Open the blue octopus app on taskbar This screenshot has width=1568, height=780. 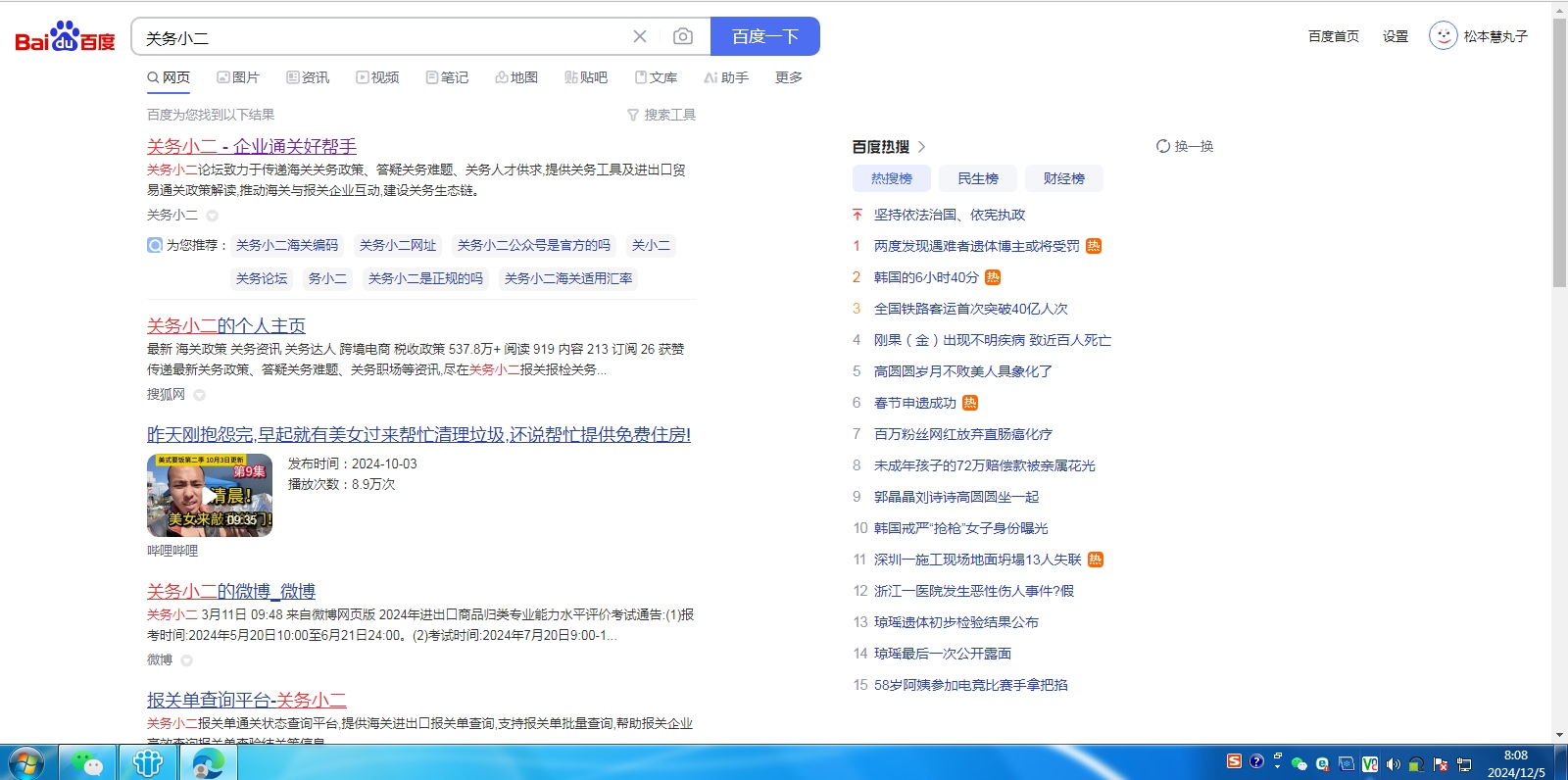[x=148, y=762]
